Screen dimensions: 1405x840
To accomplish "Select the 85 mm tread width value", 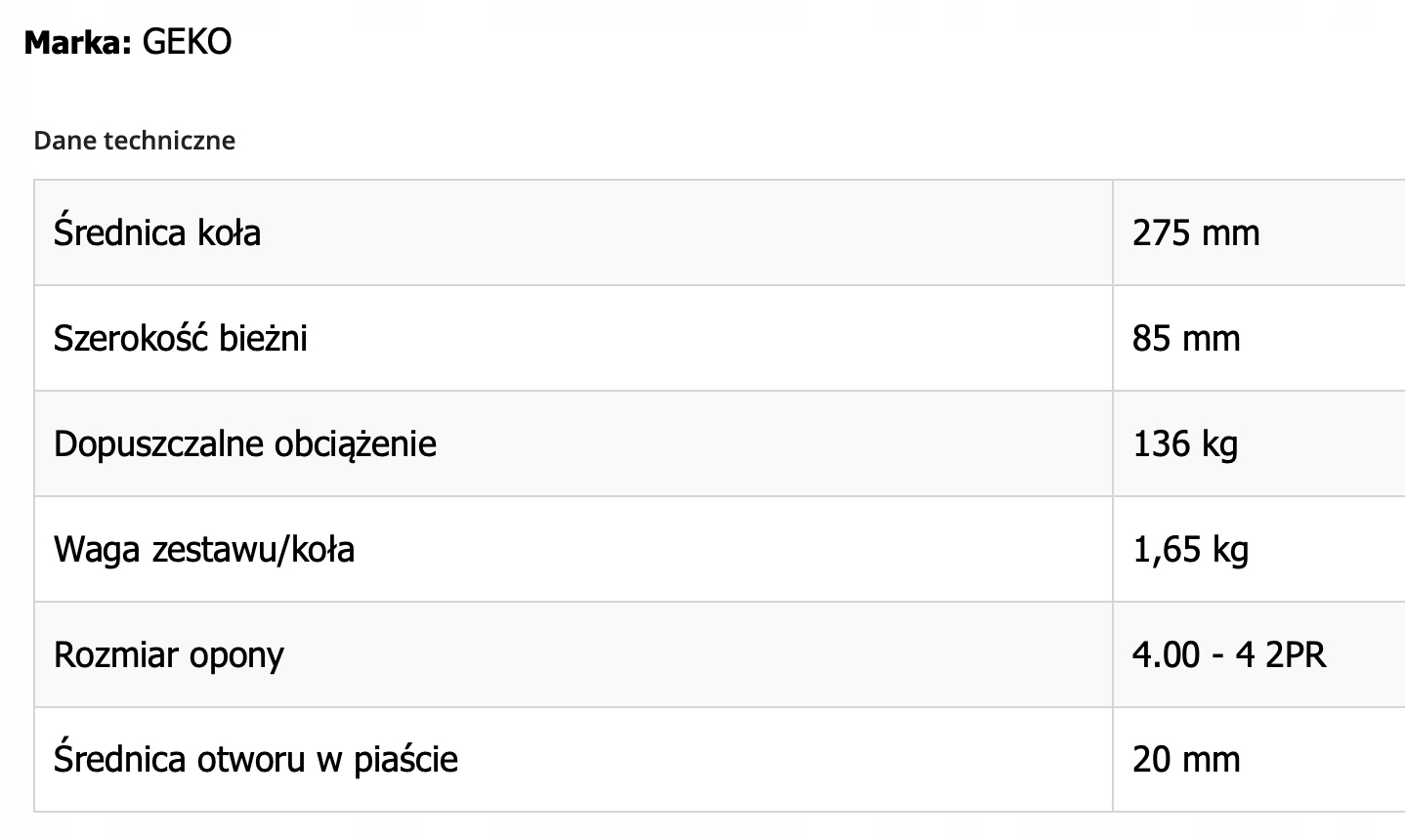I will tap(1186, 339).
